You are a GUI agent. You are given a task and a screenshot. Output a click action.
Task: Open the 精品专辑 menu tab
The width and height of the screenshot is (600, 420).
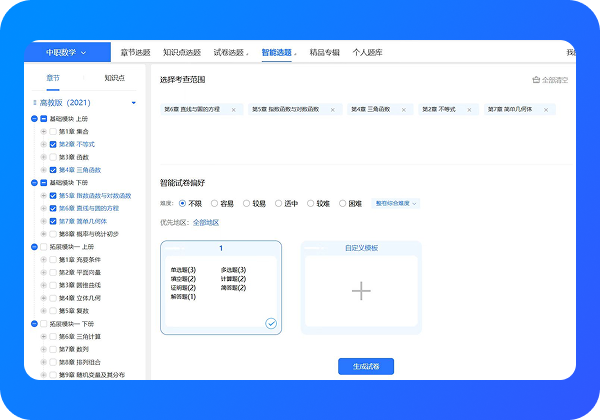(x=325, y=52)
